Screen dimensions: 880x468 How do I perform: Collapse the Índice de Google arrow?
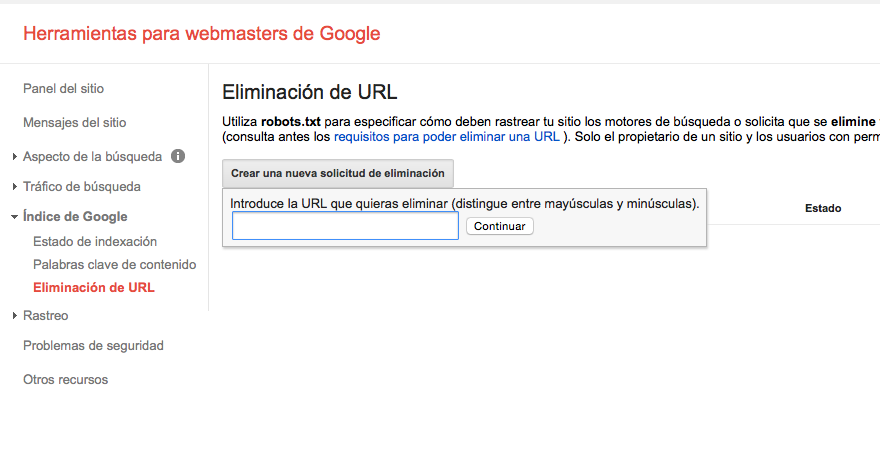pos(15,217)
